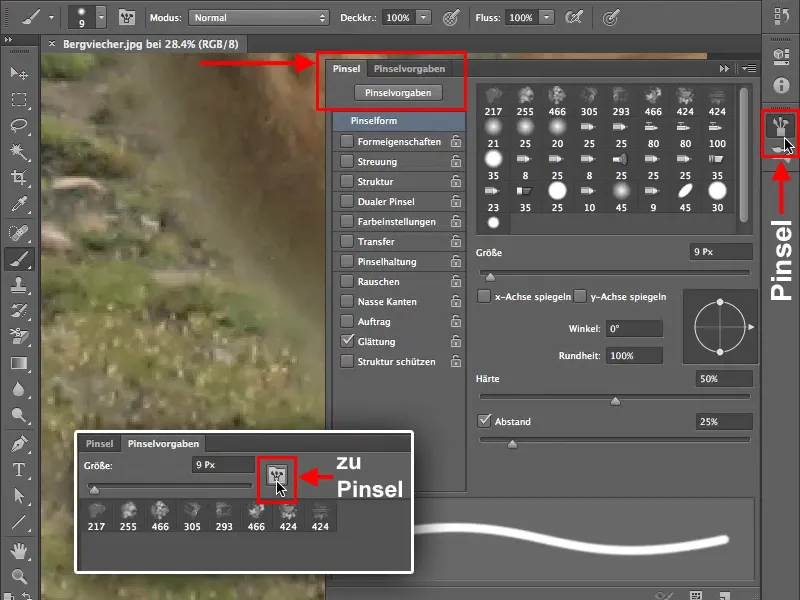Click toggle brush panel button in inset
The image size is (800, 600).
tap(277, 476)
